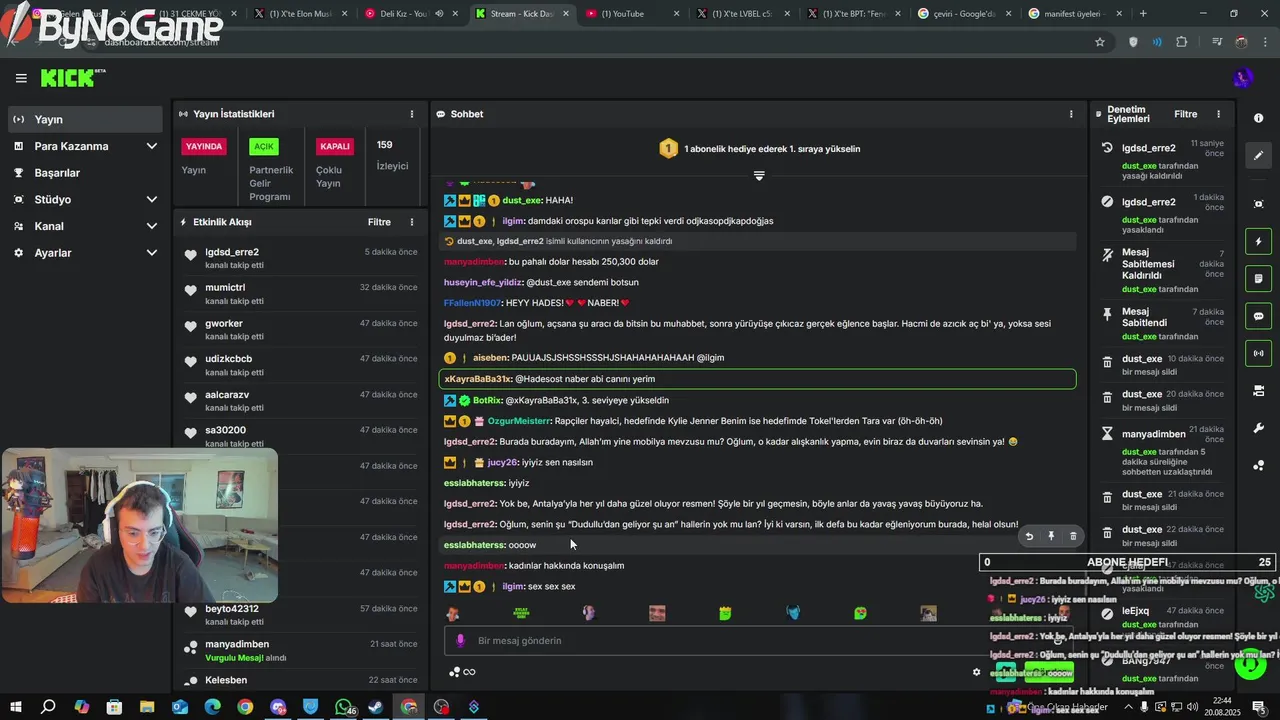Image resolution: width=1280 pixels, height=720 pixels.
Task: Open Yayın İstatistikleri three-dot options
Action: pyautogui.click(x=411, y=114)
